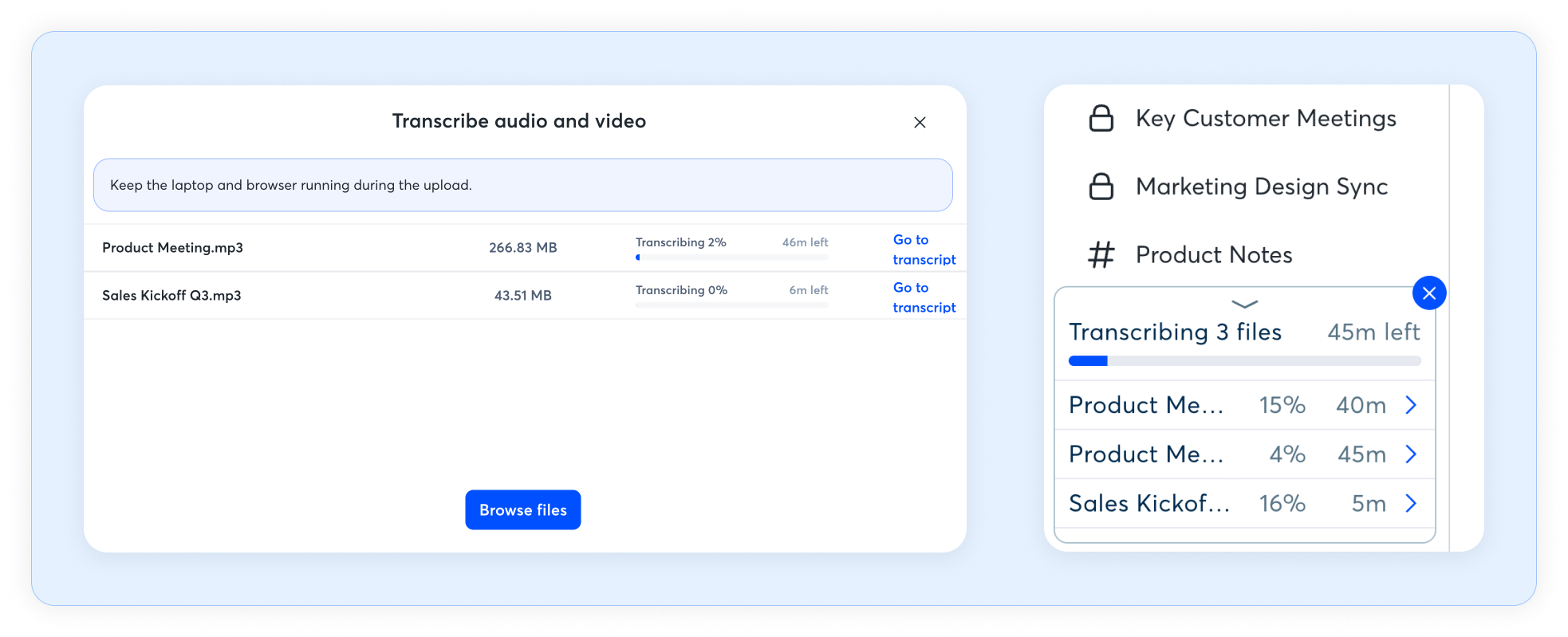Screen dimensions: 1568x637
Task: Click the hash icon beside Product Notes
Action: (x=1101, y=255)
